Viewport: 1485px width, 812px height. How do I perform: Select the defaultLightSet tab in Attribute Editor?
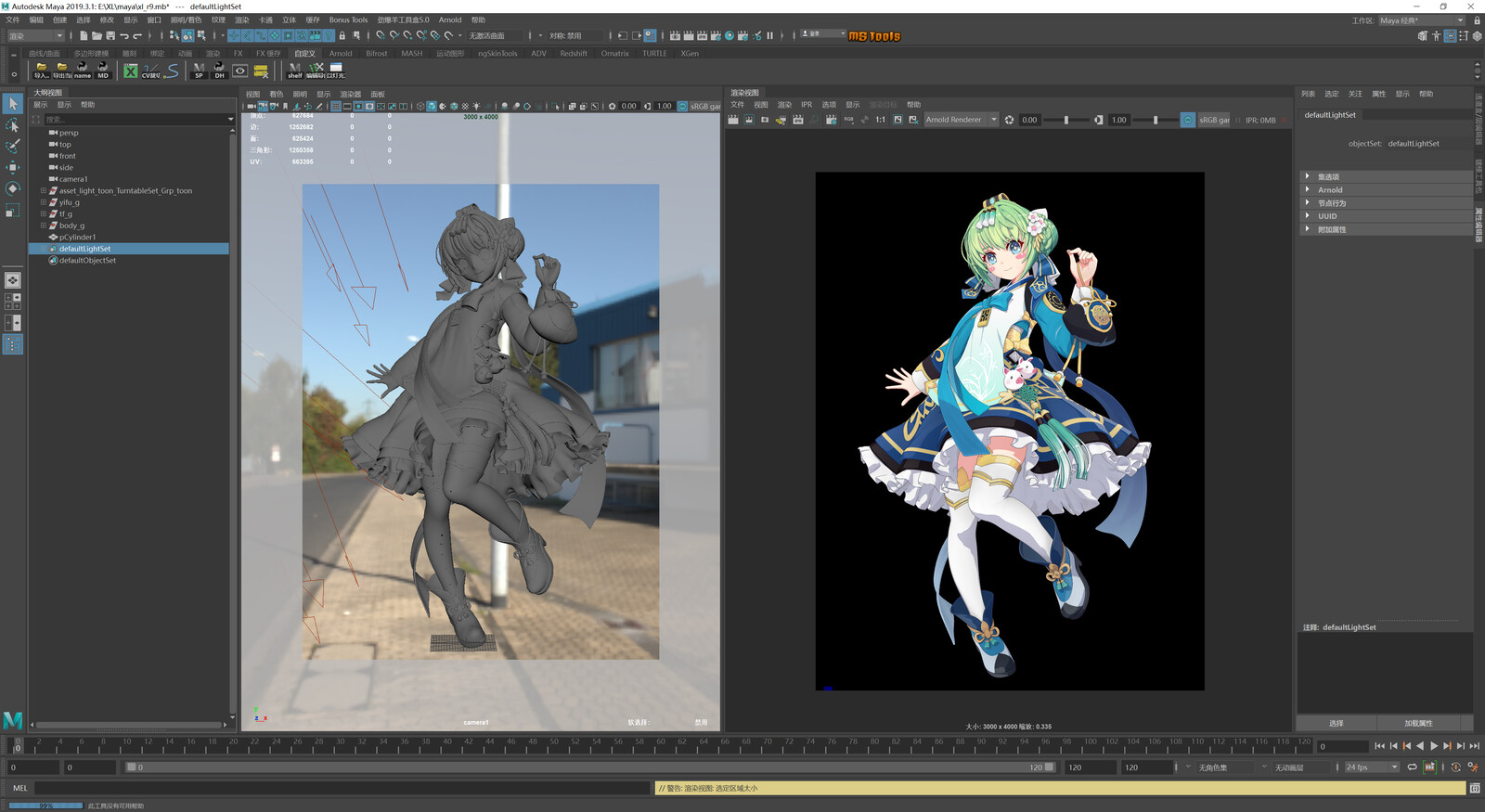pyautogui.click(x=1330, y=115)
